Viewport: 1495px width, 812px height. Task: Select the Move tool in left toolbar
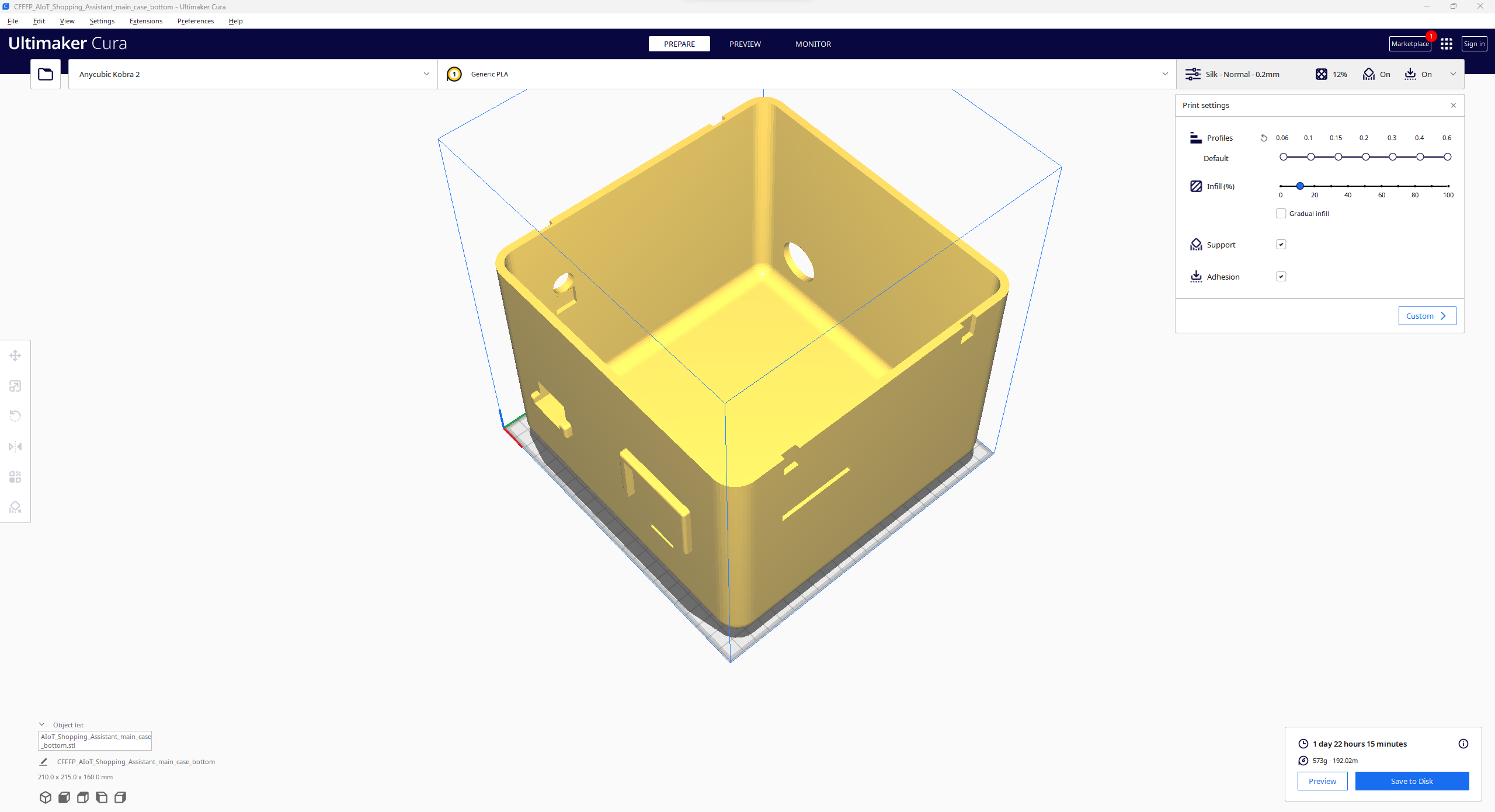(x=15, y=356)
